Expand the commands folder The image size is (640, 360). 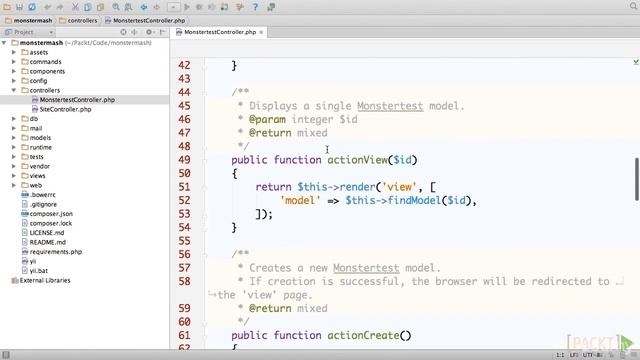pos(14,62)
